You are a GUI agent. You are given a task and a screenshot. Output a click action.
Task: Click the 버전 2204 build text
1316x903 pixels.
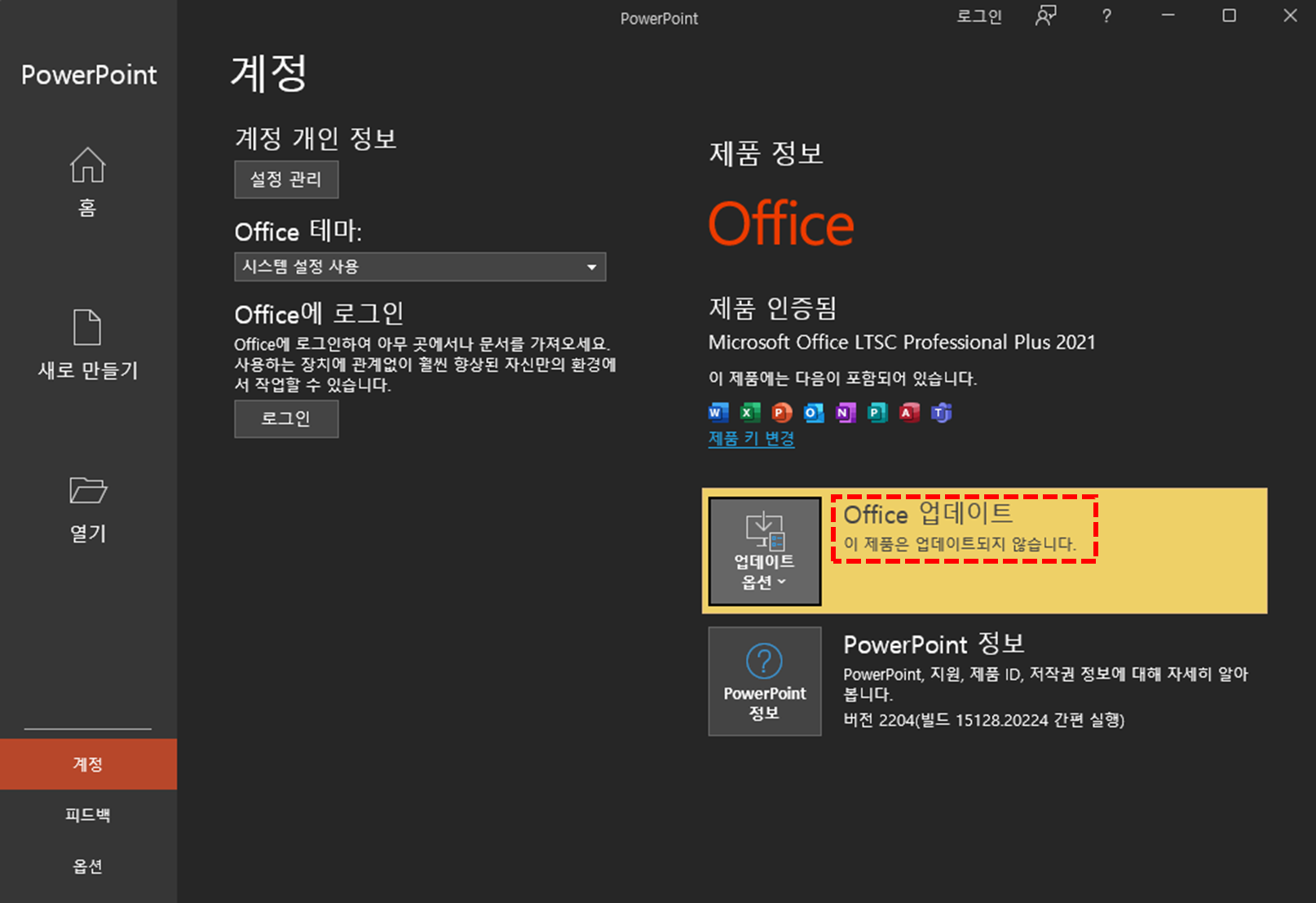click(984, 720)
